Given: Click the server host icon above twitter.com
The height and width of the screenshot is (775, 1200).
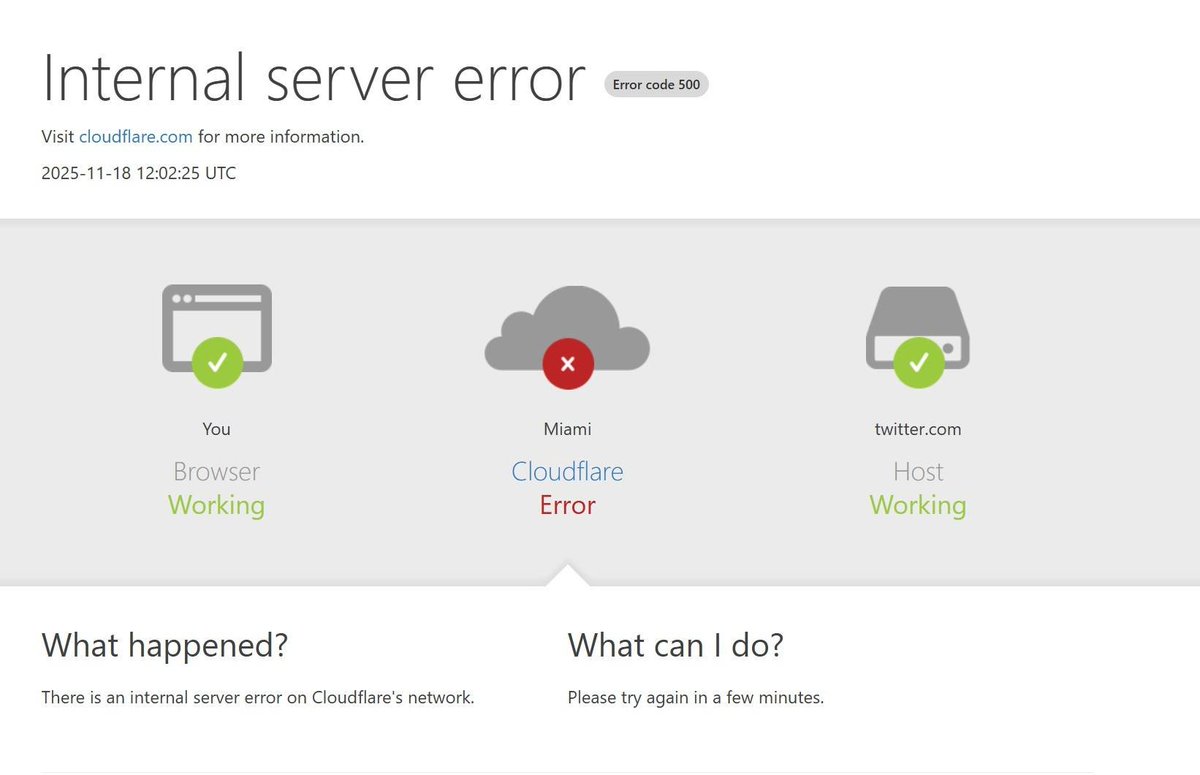Looking at the screenshot, I should tap(918, 338).
